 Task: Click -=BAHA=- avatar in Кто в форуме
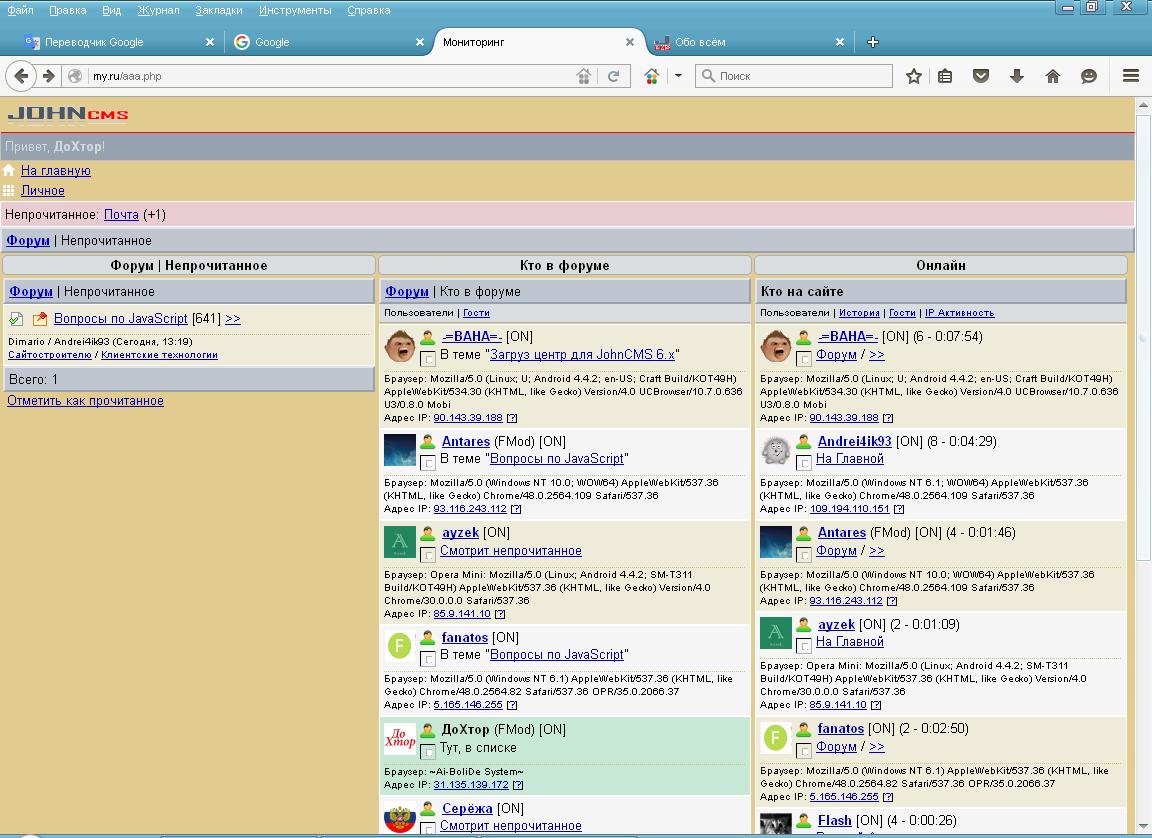click(400, 346)
